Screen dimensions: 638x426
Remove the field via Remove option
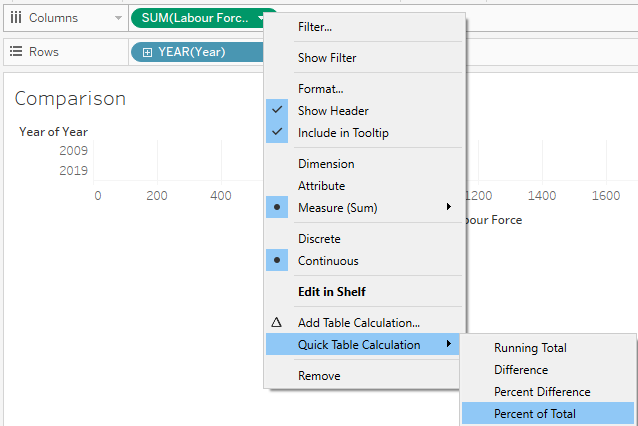(x=319, y=376)
